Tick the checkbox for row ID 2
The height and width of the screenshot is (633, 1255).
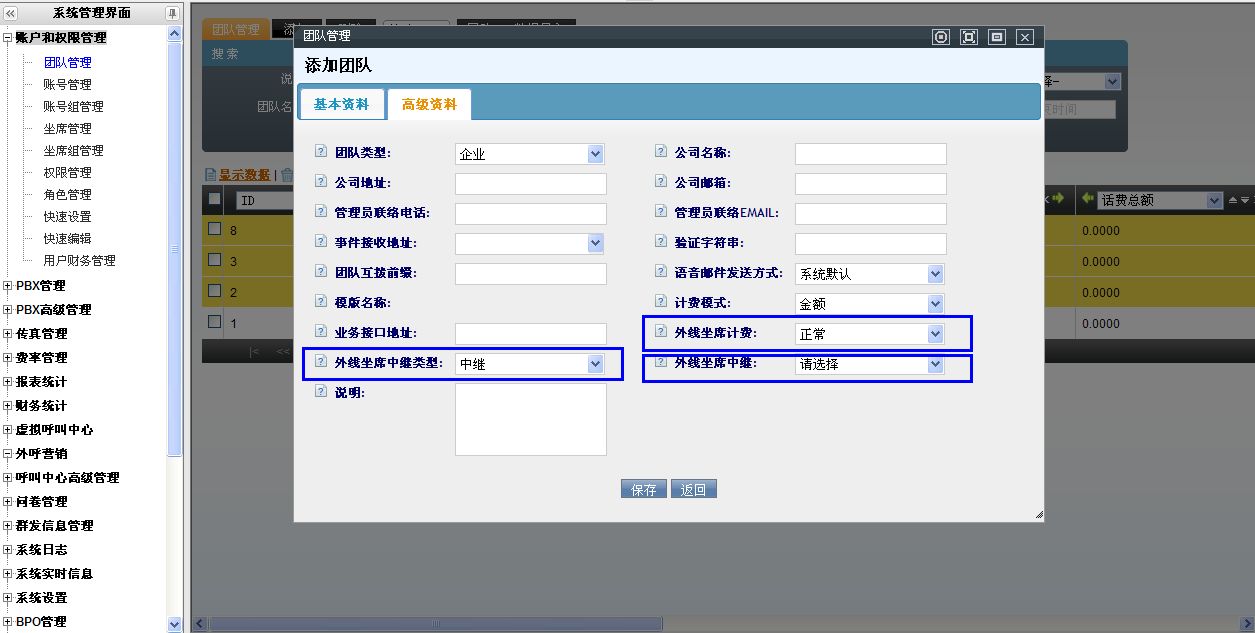tap(214, 291)
